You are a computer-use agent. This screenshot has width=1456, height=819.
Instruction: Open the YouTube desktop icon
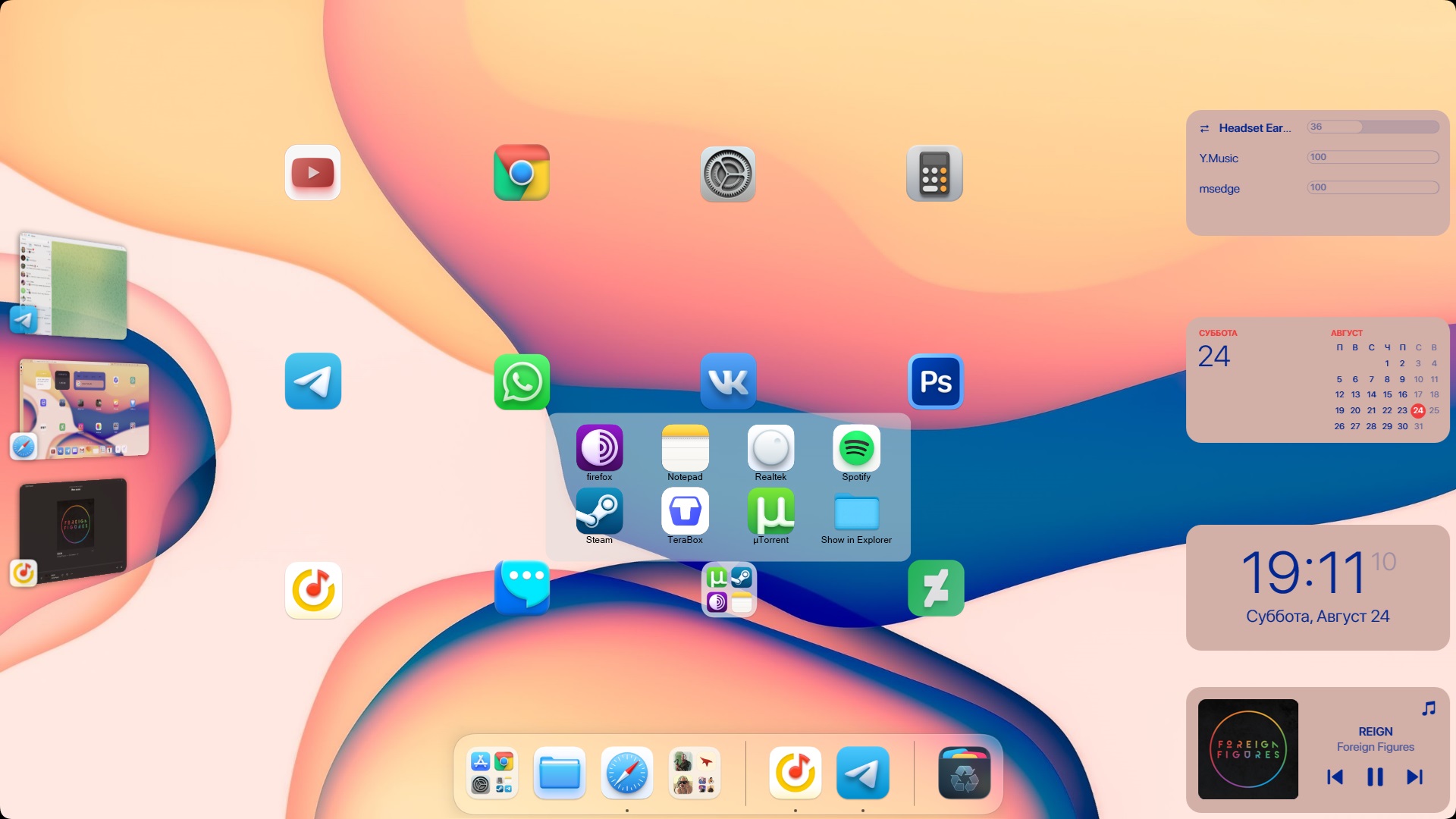312,173
